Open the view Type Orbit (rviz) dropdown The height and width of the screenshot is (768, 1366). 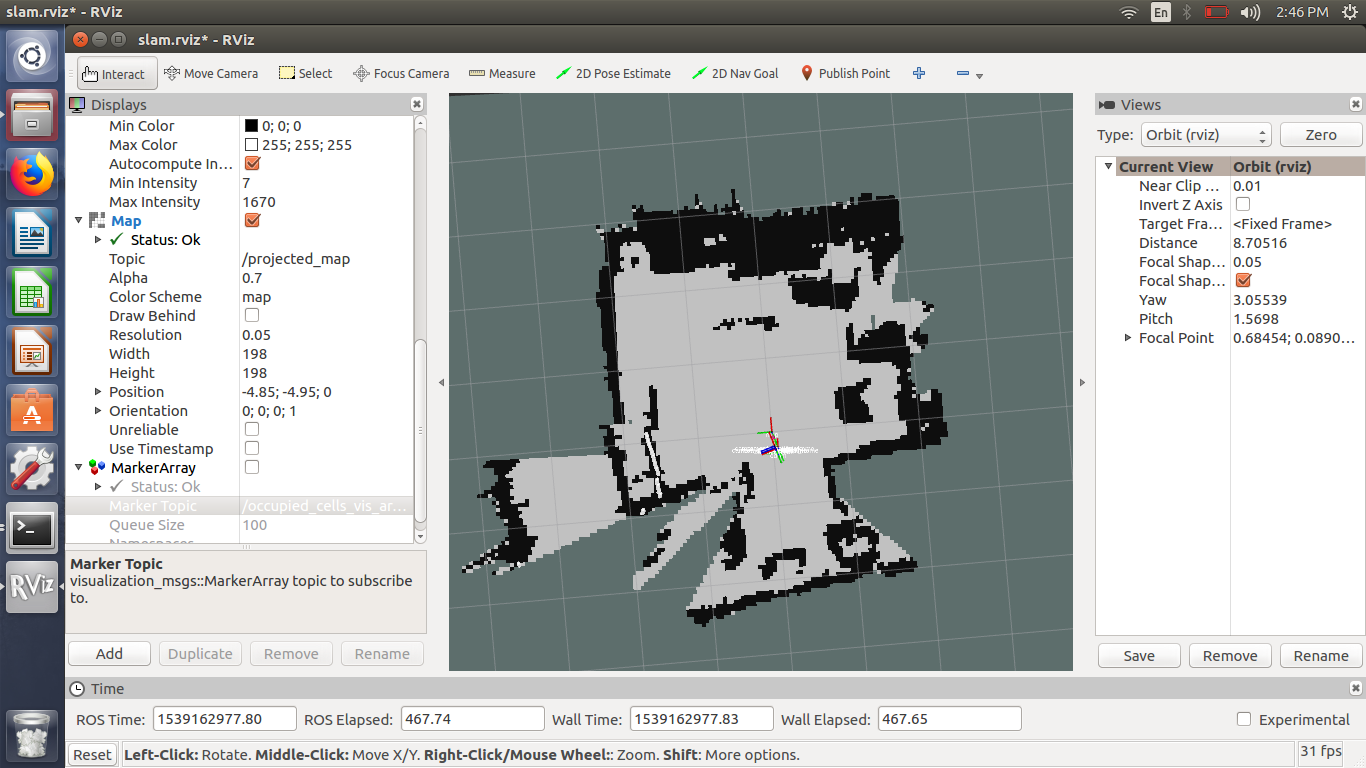(x=1205, y=135)
